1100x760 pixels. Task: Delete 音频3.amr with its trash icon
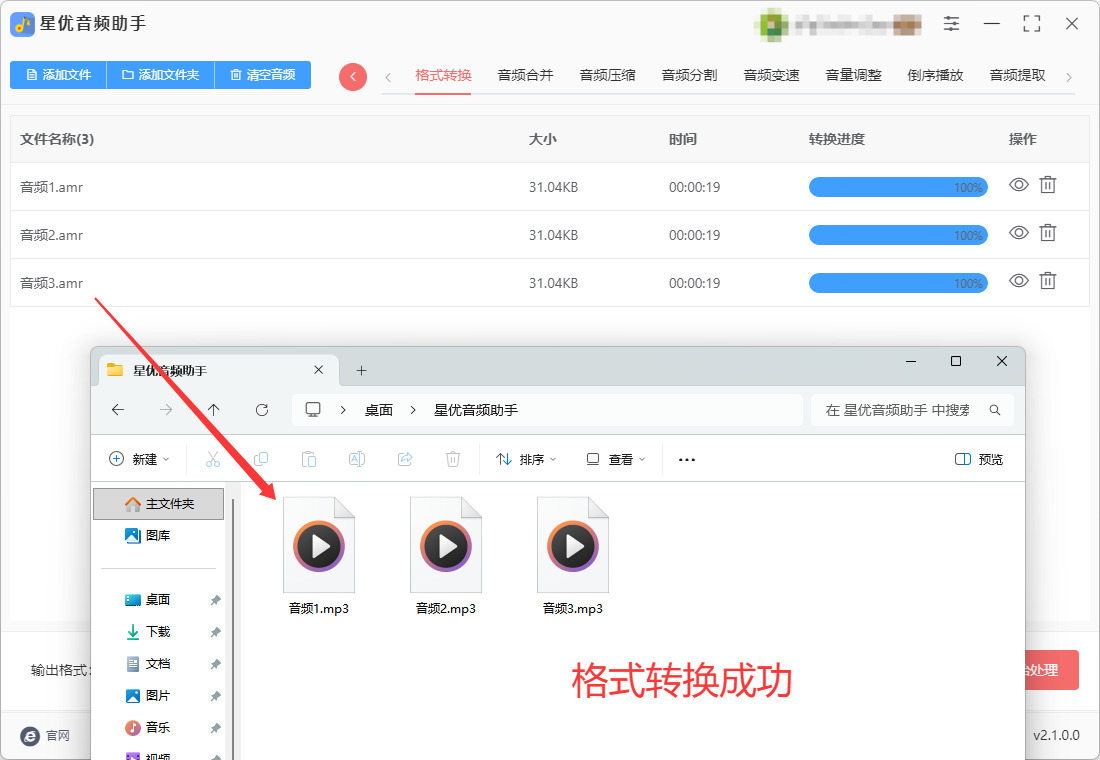click(x=1047, y=281)
